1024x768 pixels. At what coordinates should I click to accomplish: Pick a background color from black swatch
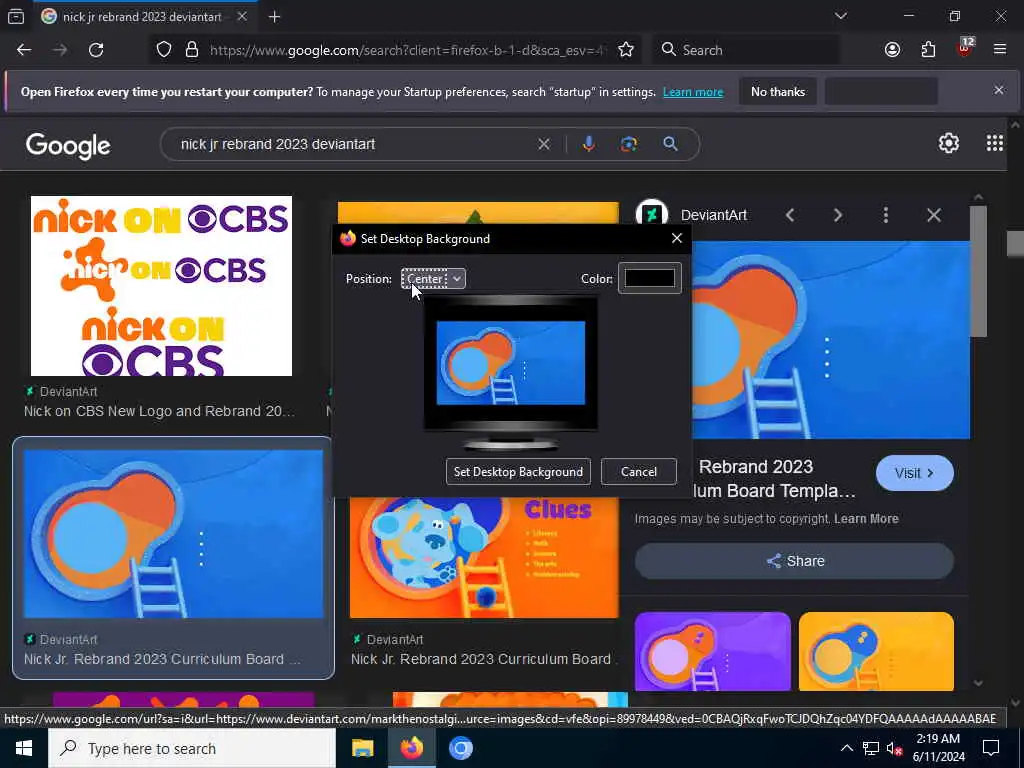[x=650, y=278]
